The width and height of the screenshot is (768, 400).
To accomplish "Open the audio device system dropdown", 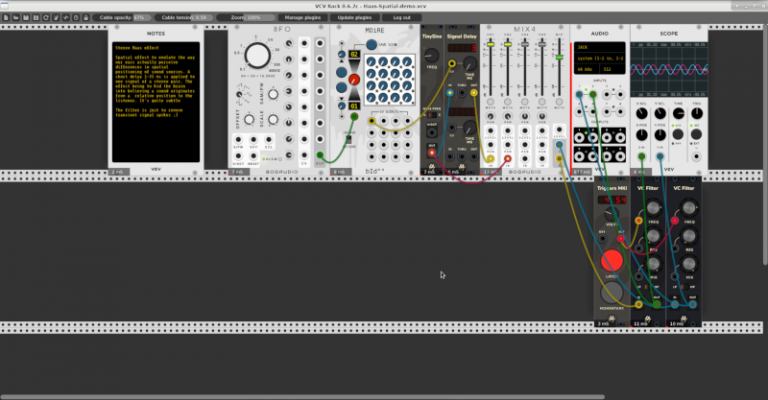I will (x=600, y=58).
